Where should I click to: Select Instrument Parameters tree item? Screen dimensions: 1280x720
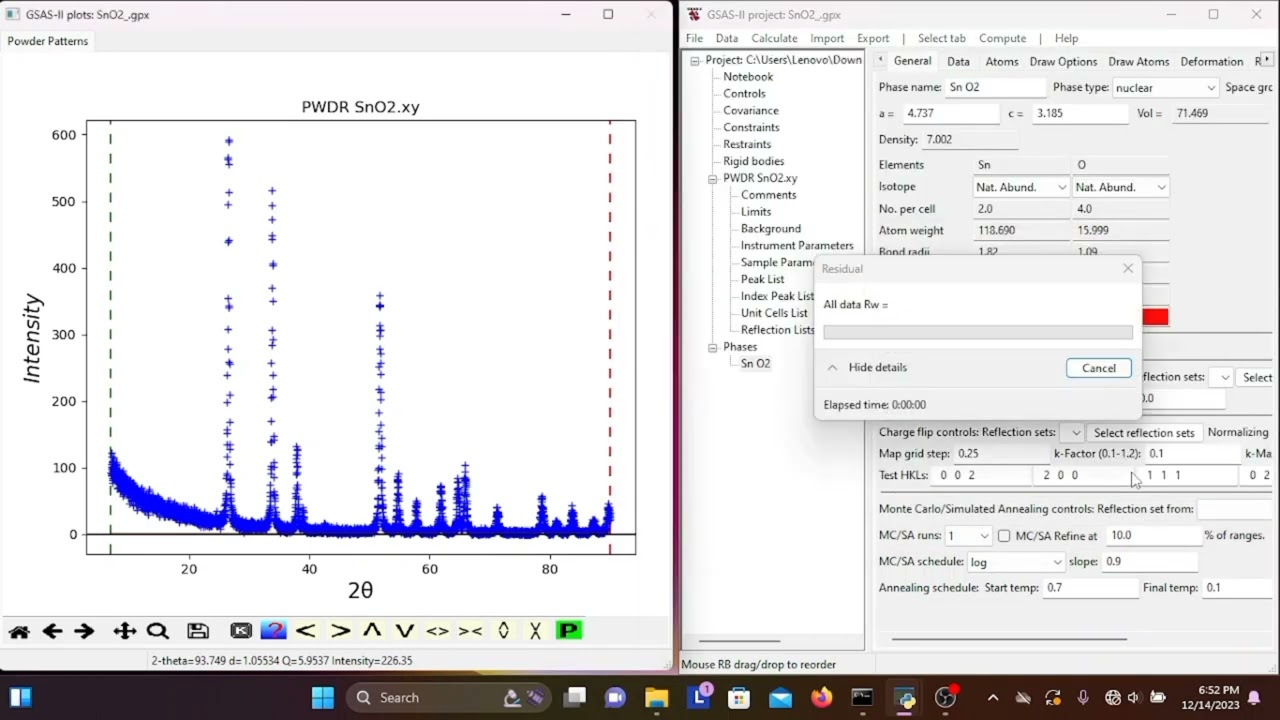[797, 246]
